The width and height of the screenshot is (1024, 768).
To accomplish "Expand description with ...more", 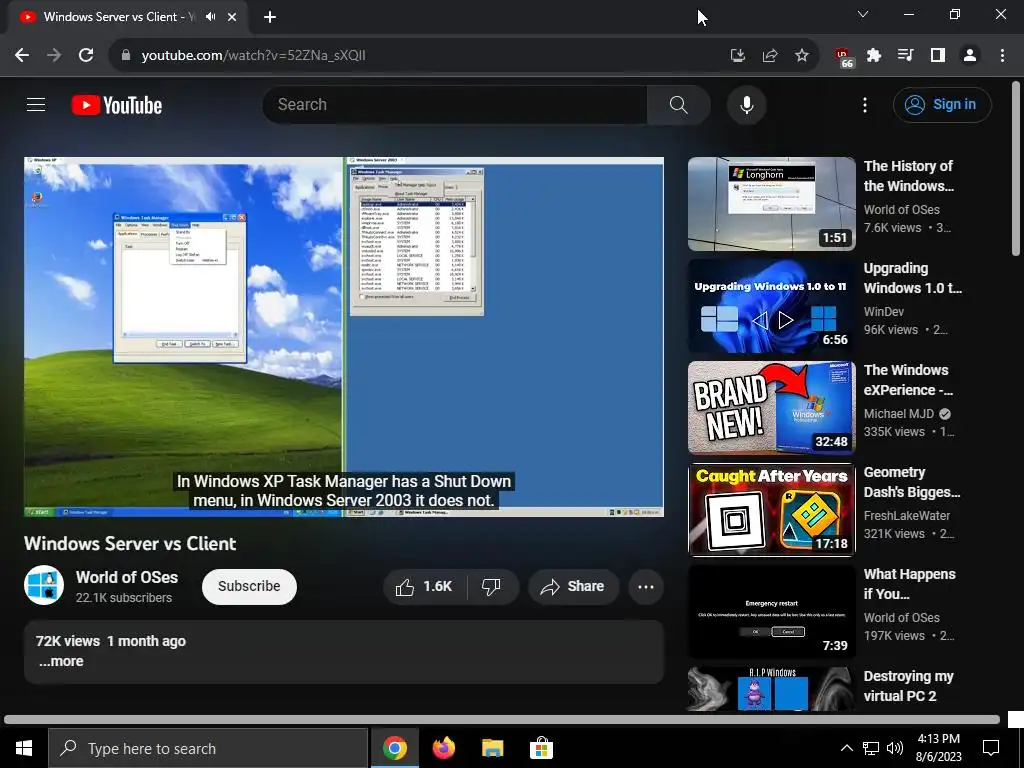I will pyautogui.click(x=61, y=661).
